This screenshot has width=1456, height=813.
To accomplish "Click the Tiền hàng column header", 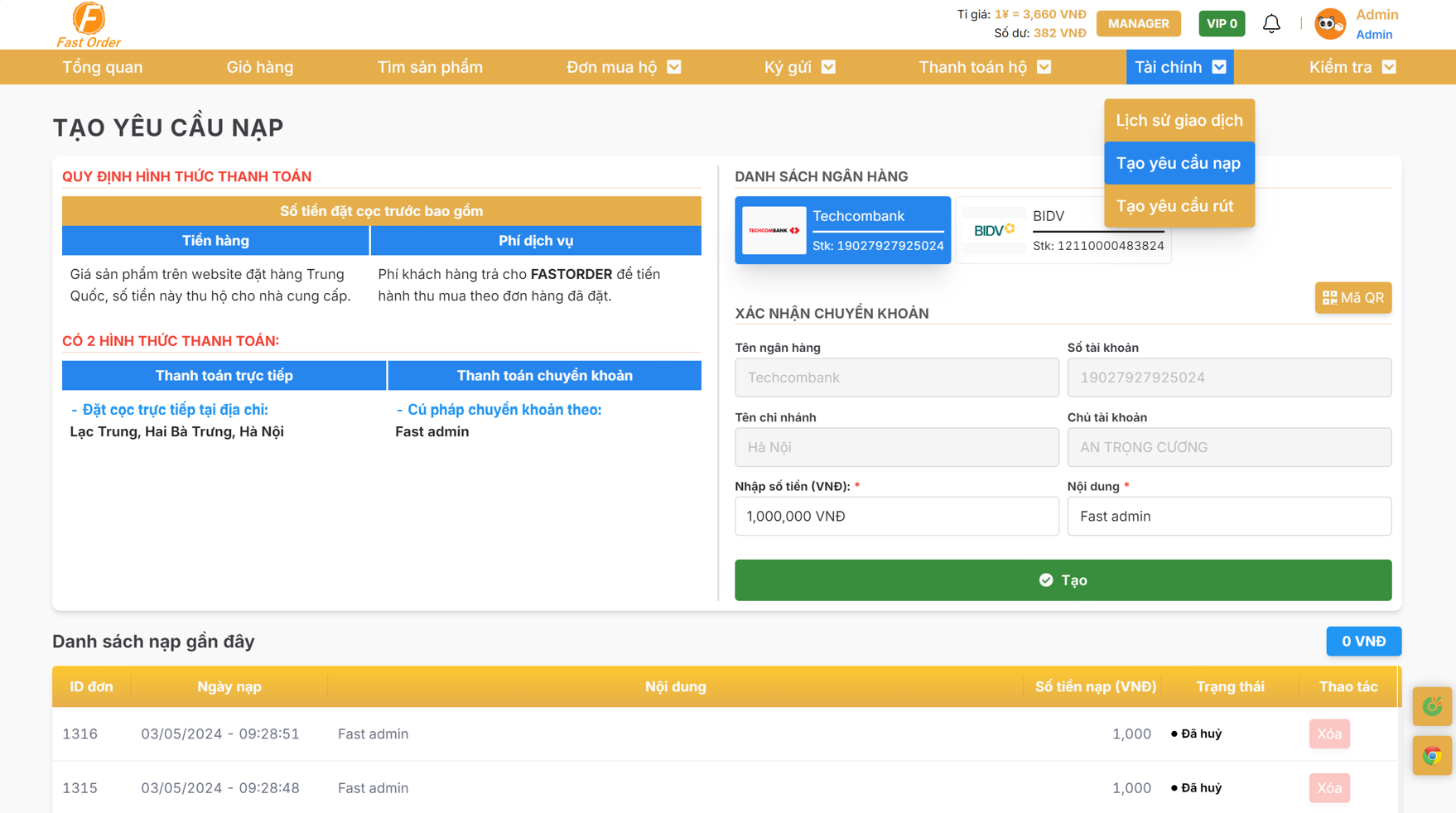I will point(215,241).
